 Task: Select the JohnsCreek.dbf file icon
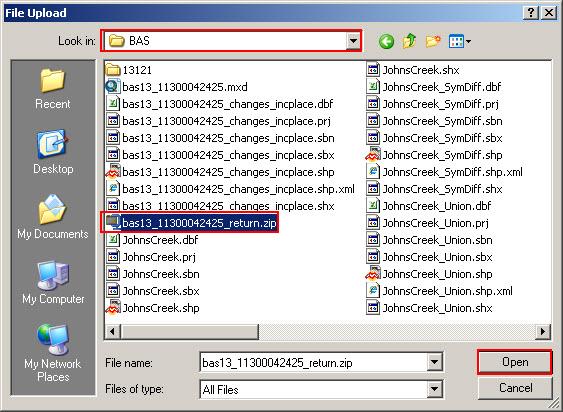(113, 240)
